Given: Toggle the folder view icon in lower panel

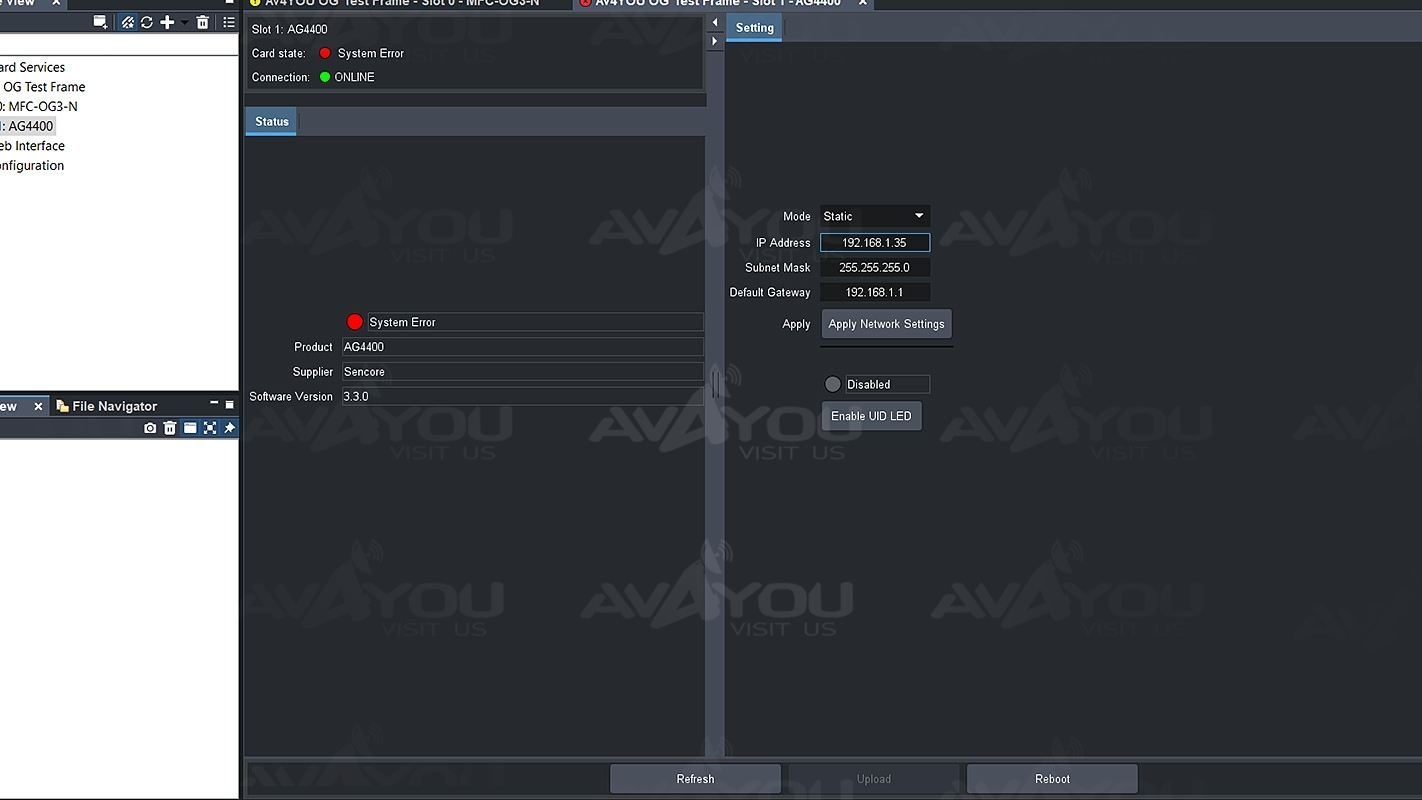Looking at the screenshot, I should coord(190,428).
